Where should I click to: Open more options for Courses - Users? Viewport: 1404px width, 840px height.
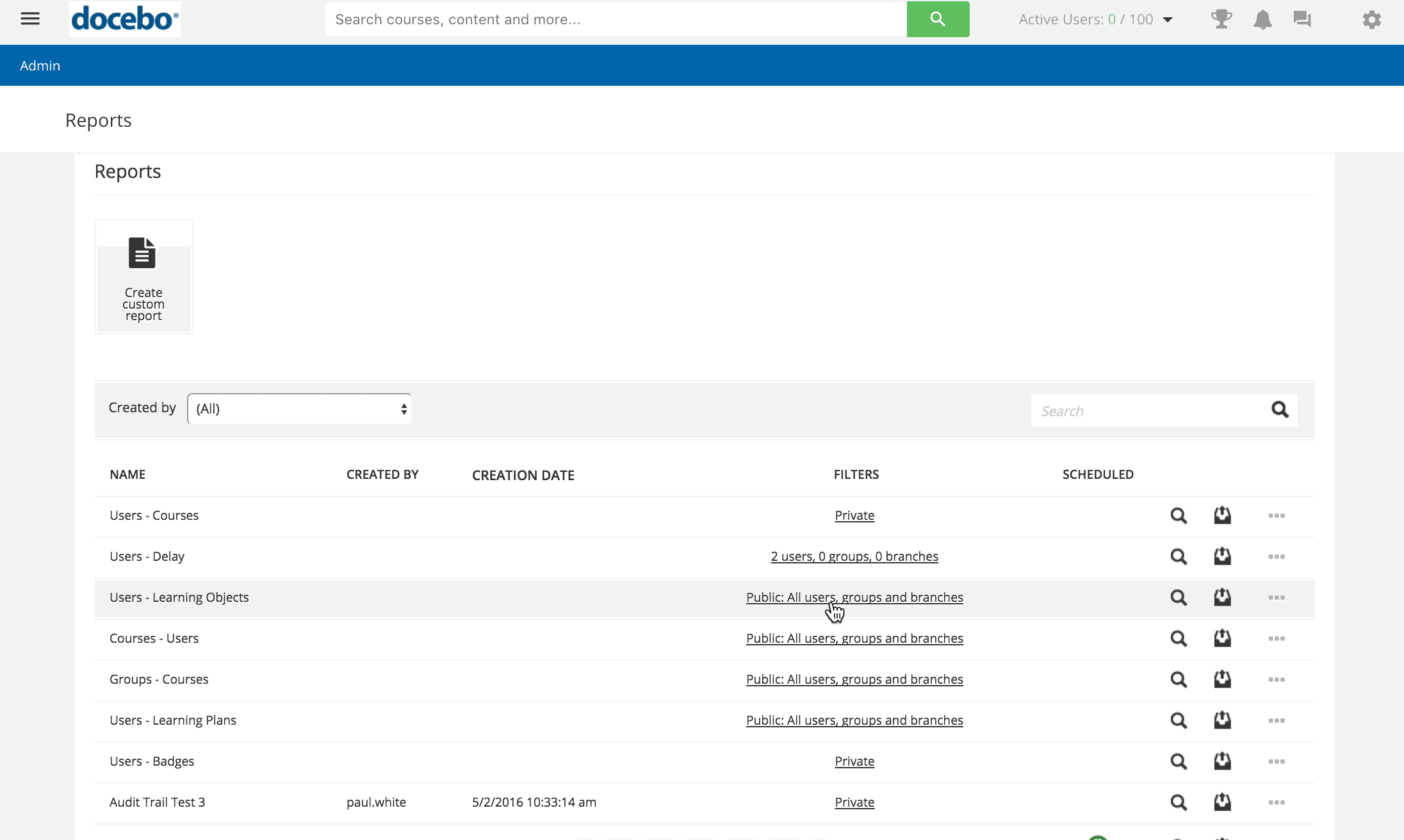(x=1276, y=638)
